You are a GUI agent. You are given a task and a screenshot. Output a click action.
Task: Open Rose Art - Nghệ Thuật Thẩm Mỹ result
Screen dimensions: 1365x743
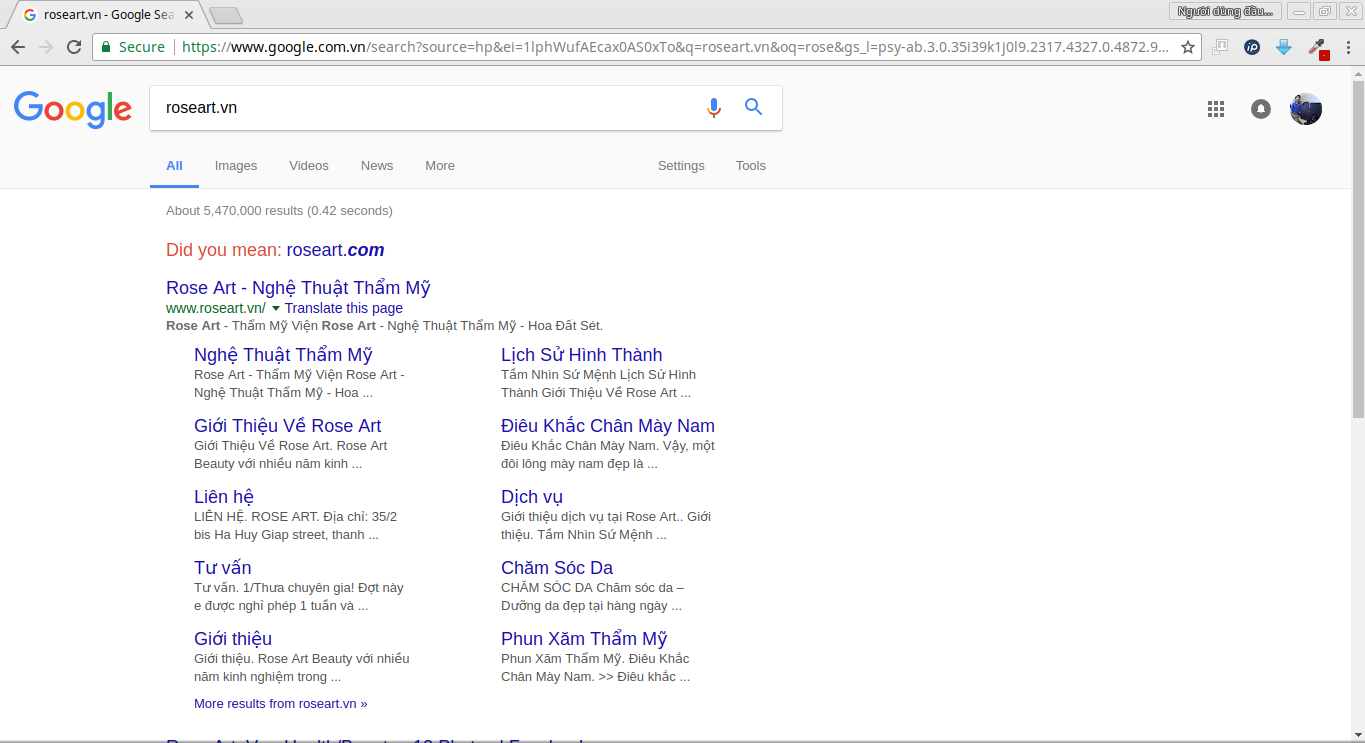pyautogui.click(x=298, y=288)
